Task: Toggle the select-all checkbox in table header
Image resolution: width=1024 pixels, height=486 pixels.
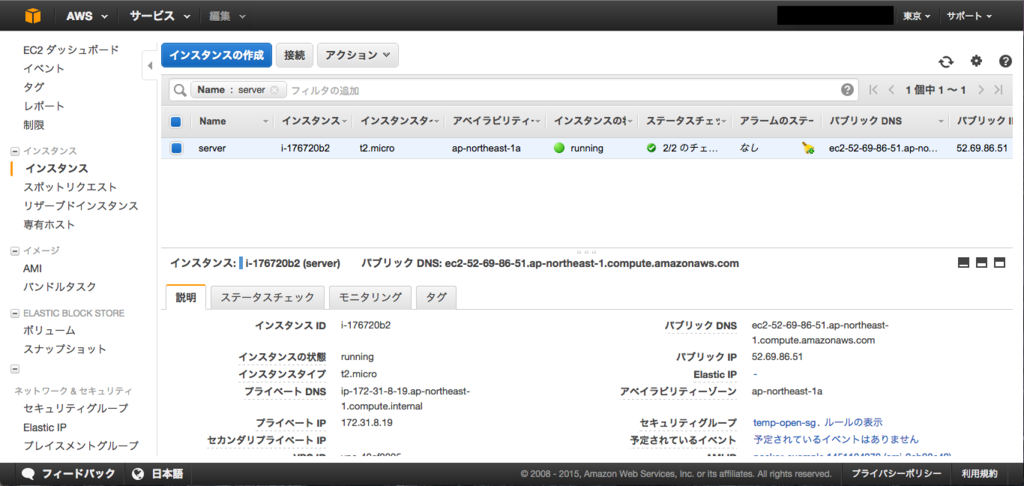Action: coord(176,122)
